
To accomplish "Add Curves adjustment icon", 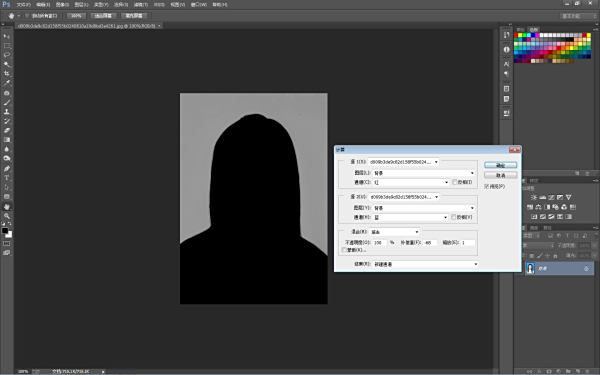I will (551, 197).
